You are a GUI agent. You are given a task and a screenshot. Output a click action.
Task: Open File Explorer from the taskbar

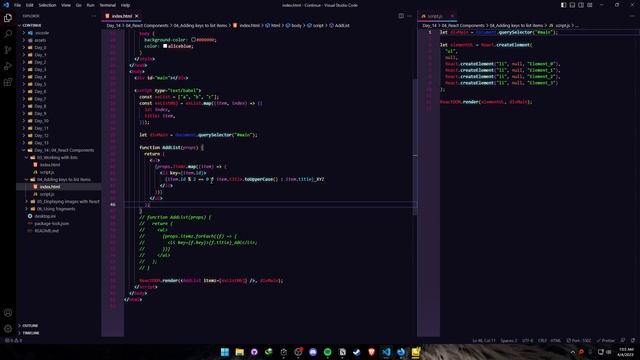(240, 352)
